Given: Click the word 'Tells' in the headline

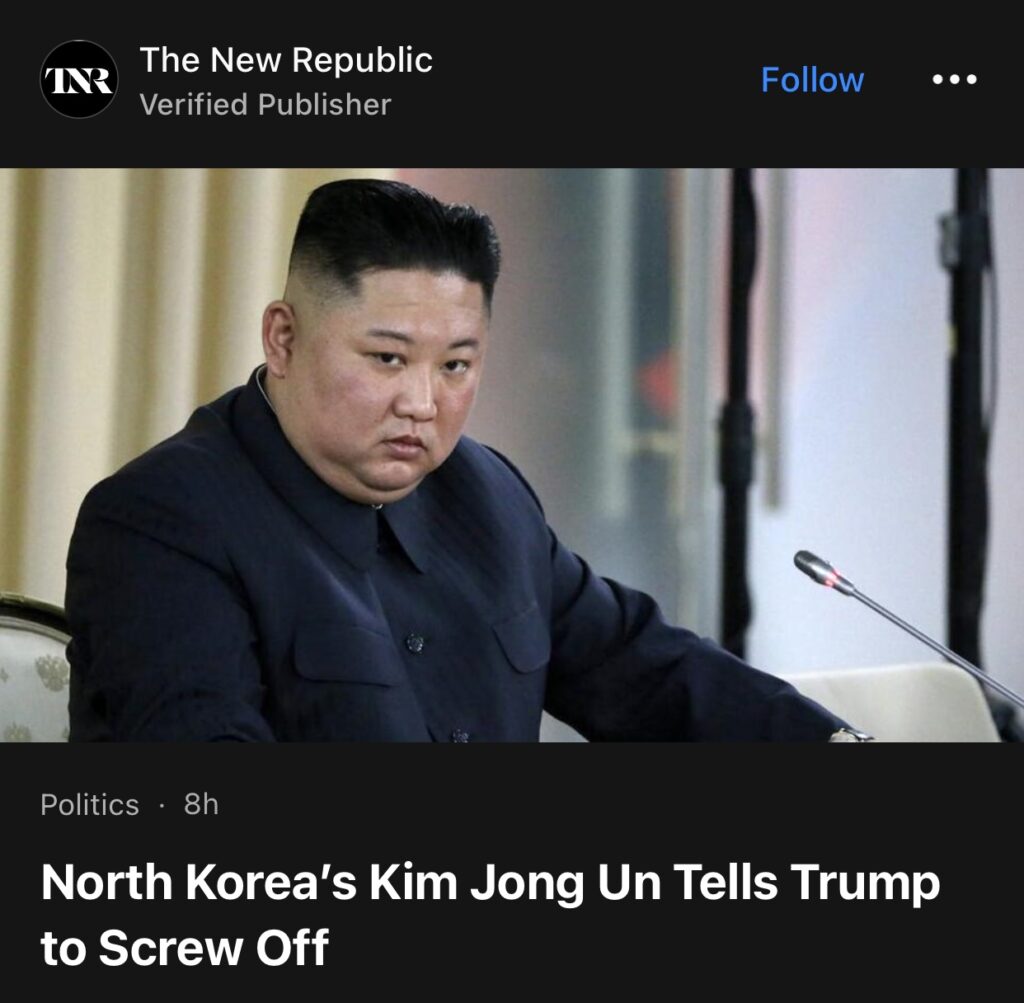Looking at the screenshot, I should click(x=725, y=882).
